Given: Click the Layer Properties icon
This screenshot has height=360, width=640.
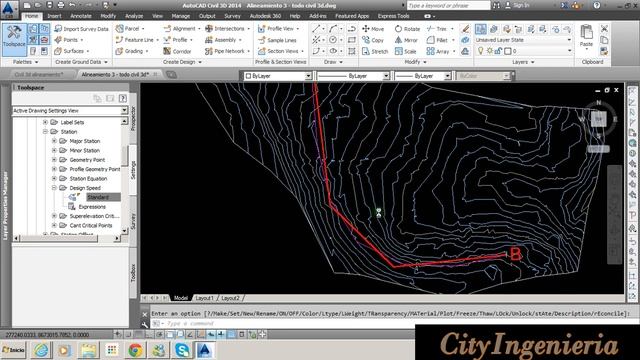Looking at the screenshot, I should [481, 29].
